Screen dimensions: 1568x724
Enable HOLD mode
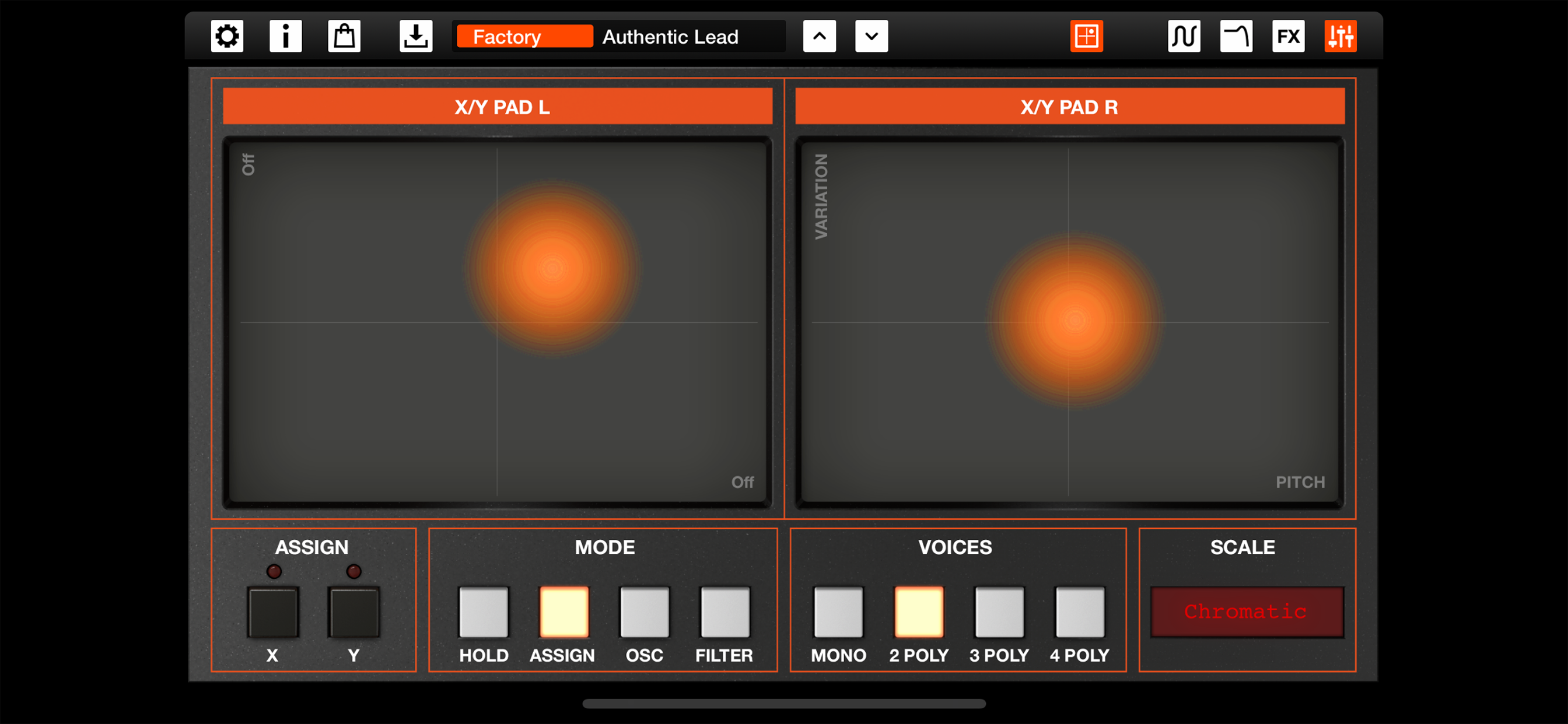(484, 612)
